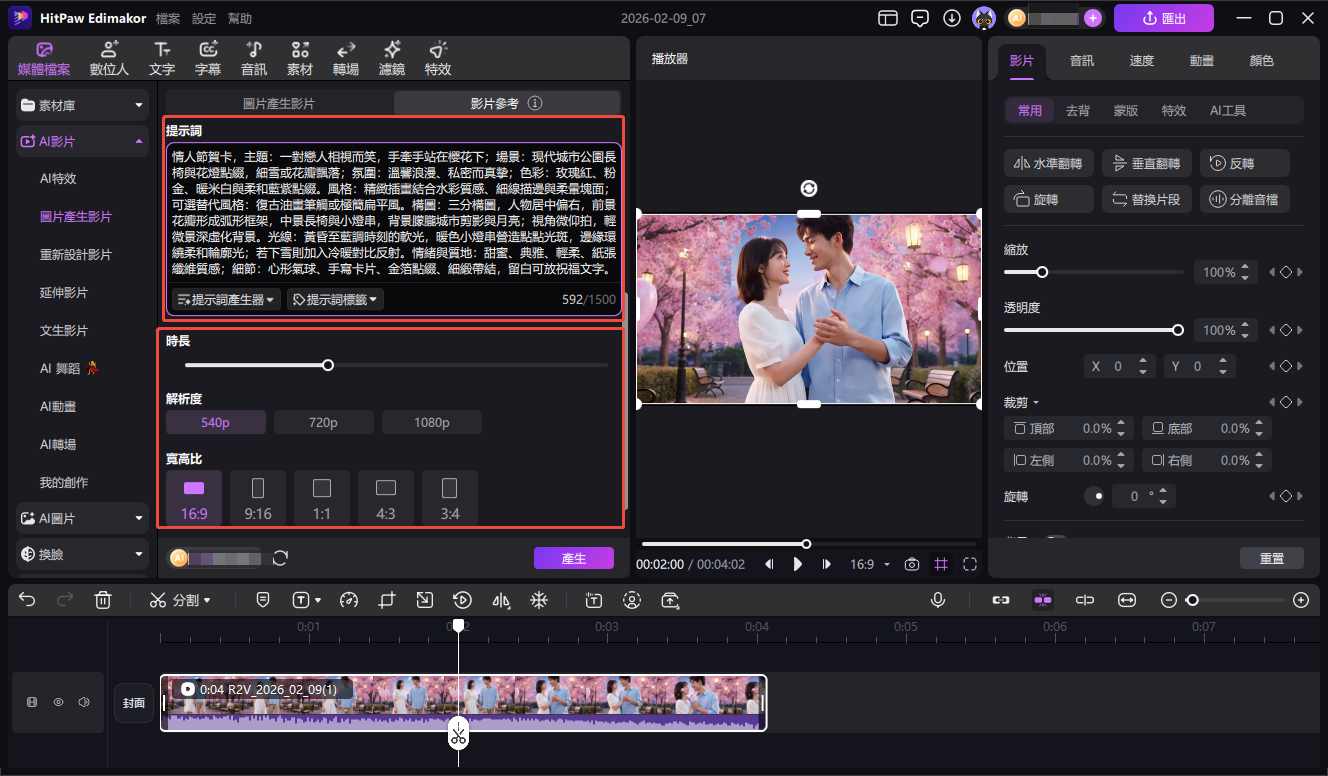Toggle the grid overlay icon below the player

tap(940, 564)
